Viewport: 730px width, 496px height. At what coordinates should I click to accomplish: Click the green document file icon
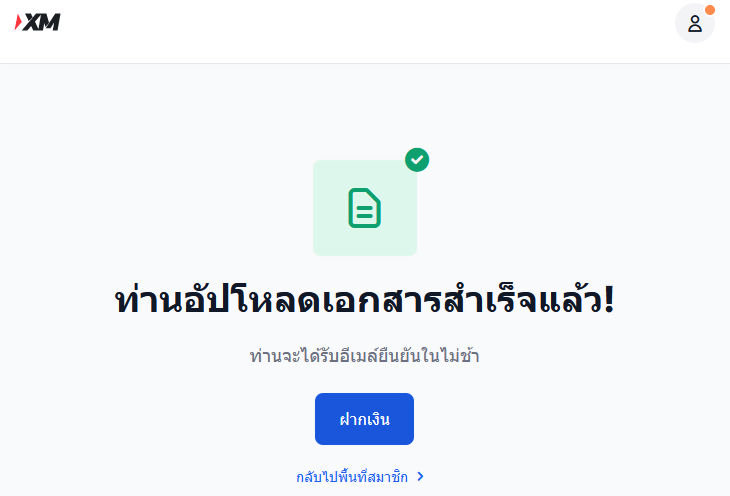(x=365, y=208)
